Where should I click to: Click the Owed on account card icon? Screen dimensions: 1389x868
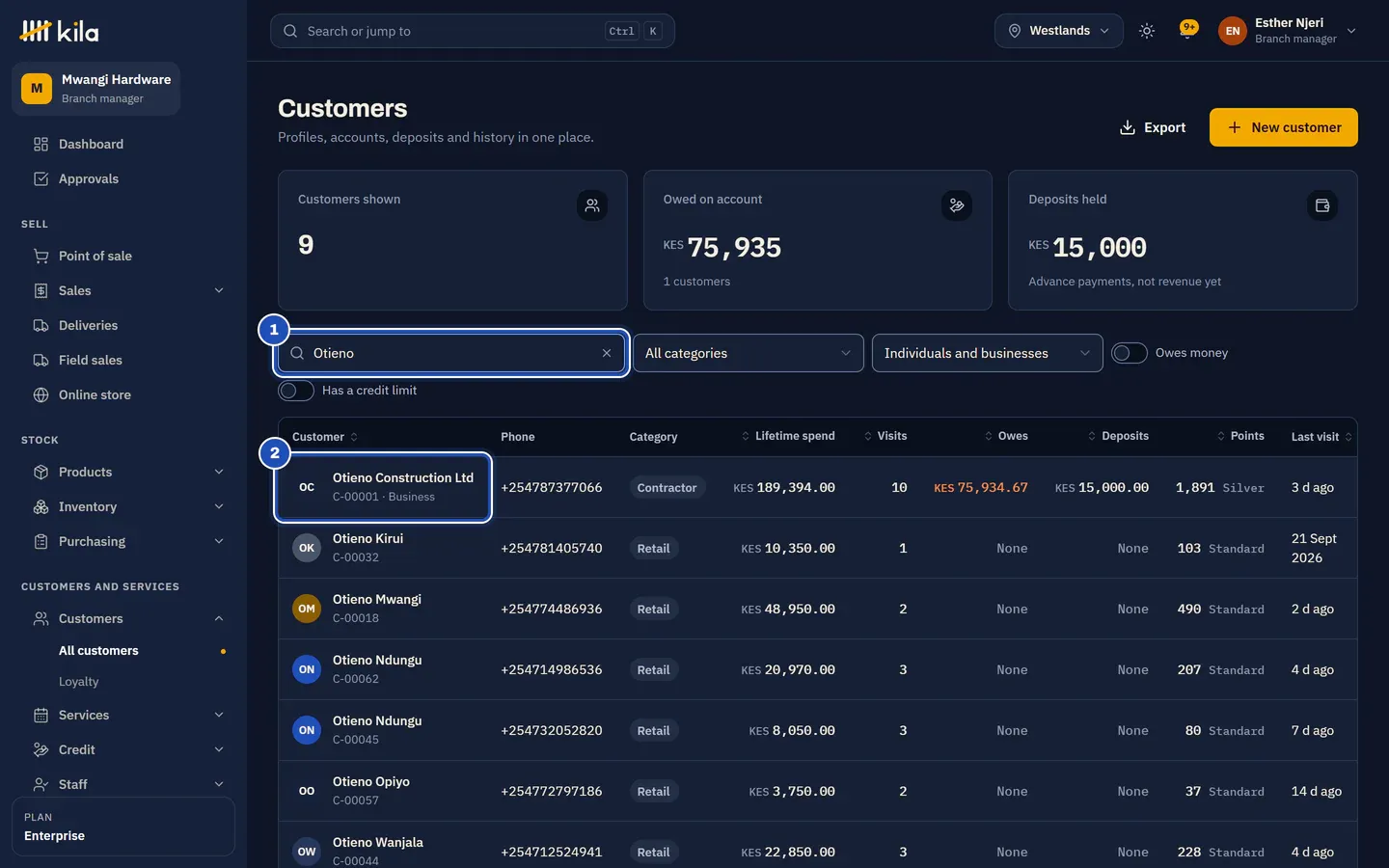957,205
